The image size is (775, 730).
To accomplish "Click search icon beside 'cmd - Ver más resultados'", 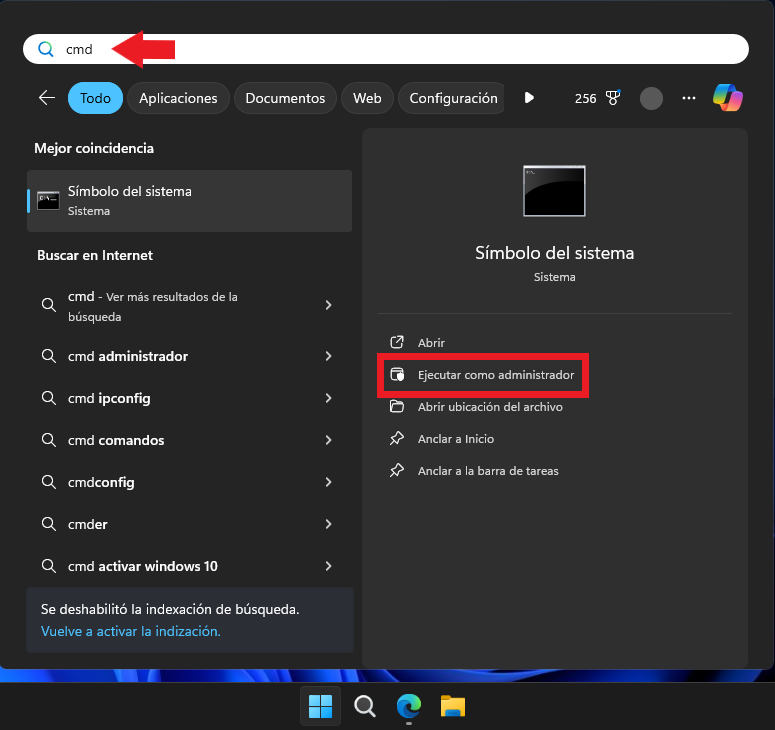I will [48, 305].
